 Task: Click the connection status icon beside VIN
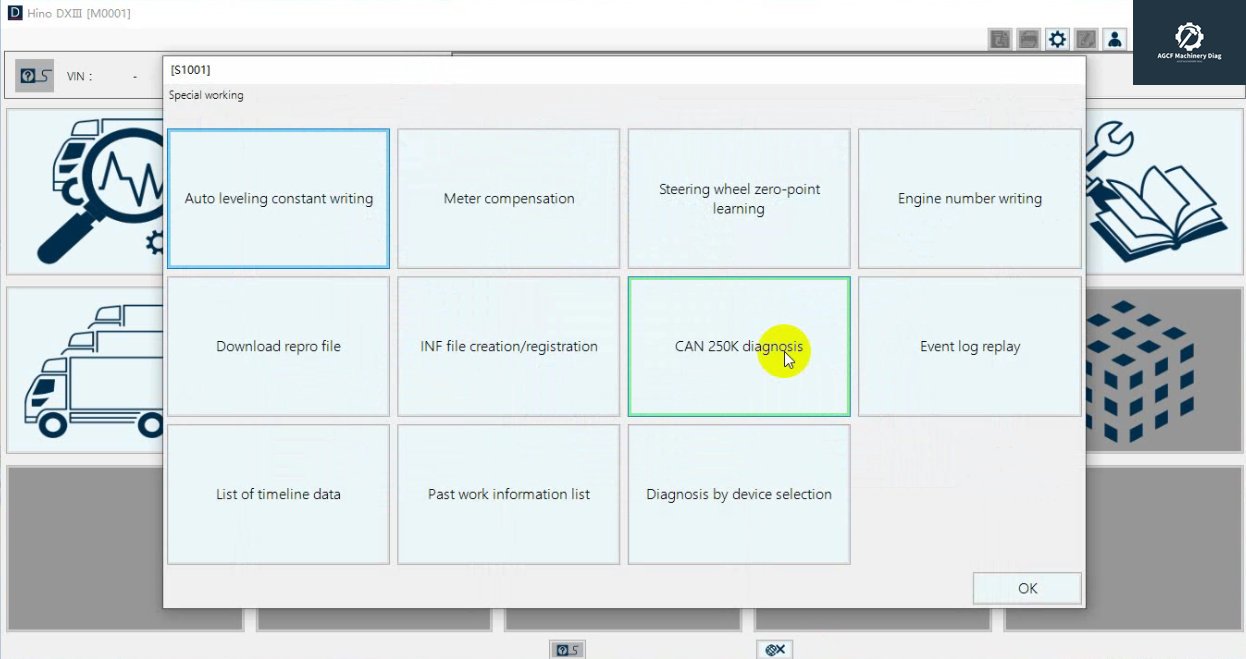[x=35, y=76]
